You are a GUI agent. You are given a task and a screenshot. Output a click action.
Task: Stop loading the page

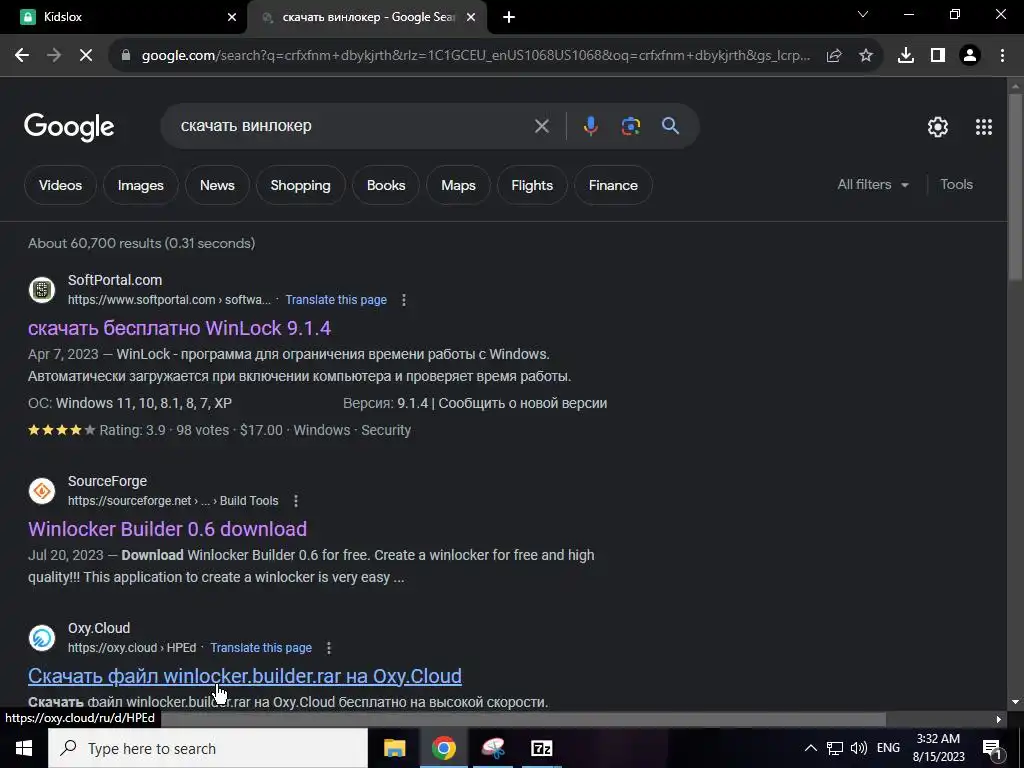[x=86, y=56]
